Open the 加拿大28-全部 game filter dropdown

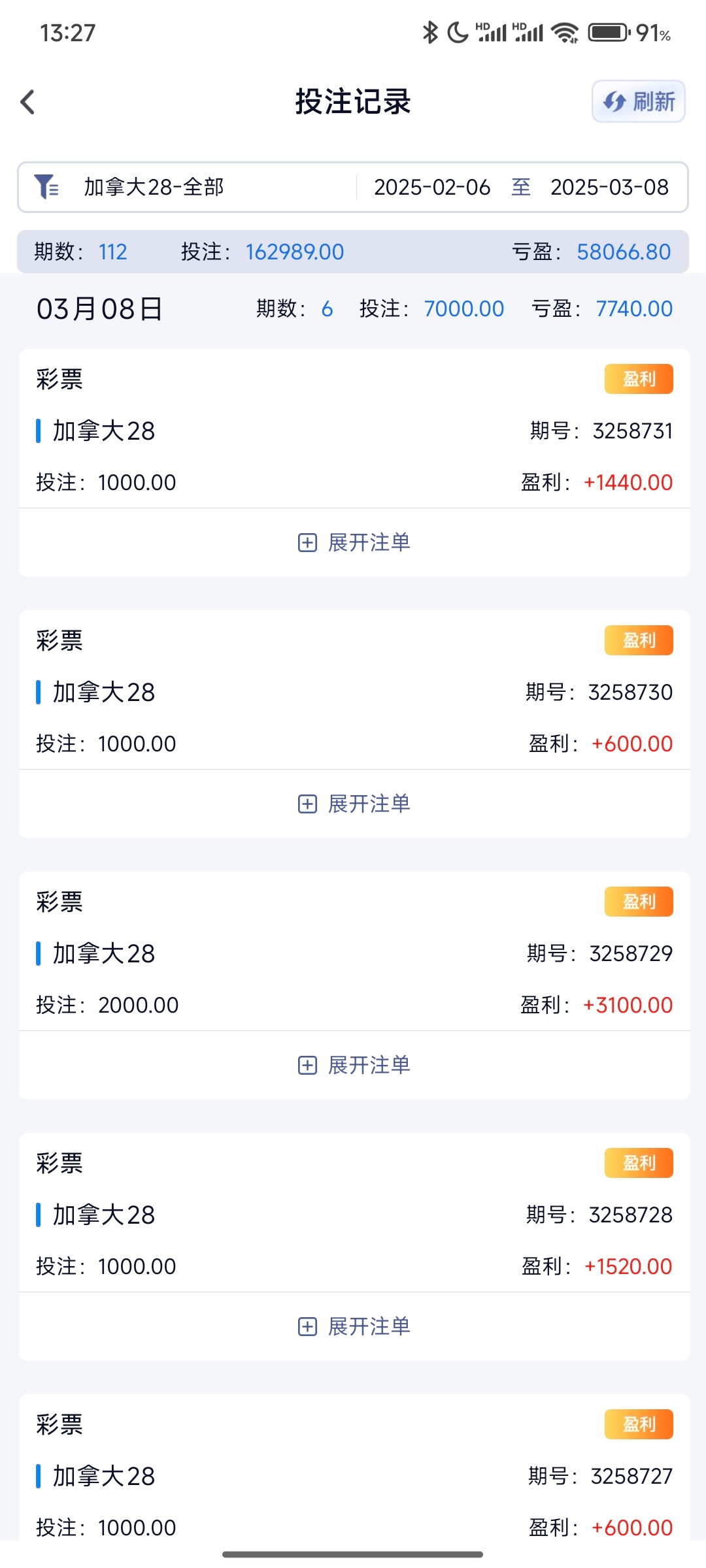pyautogui.click(x=154, y=187)
